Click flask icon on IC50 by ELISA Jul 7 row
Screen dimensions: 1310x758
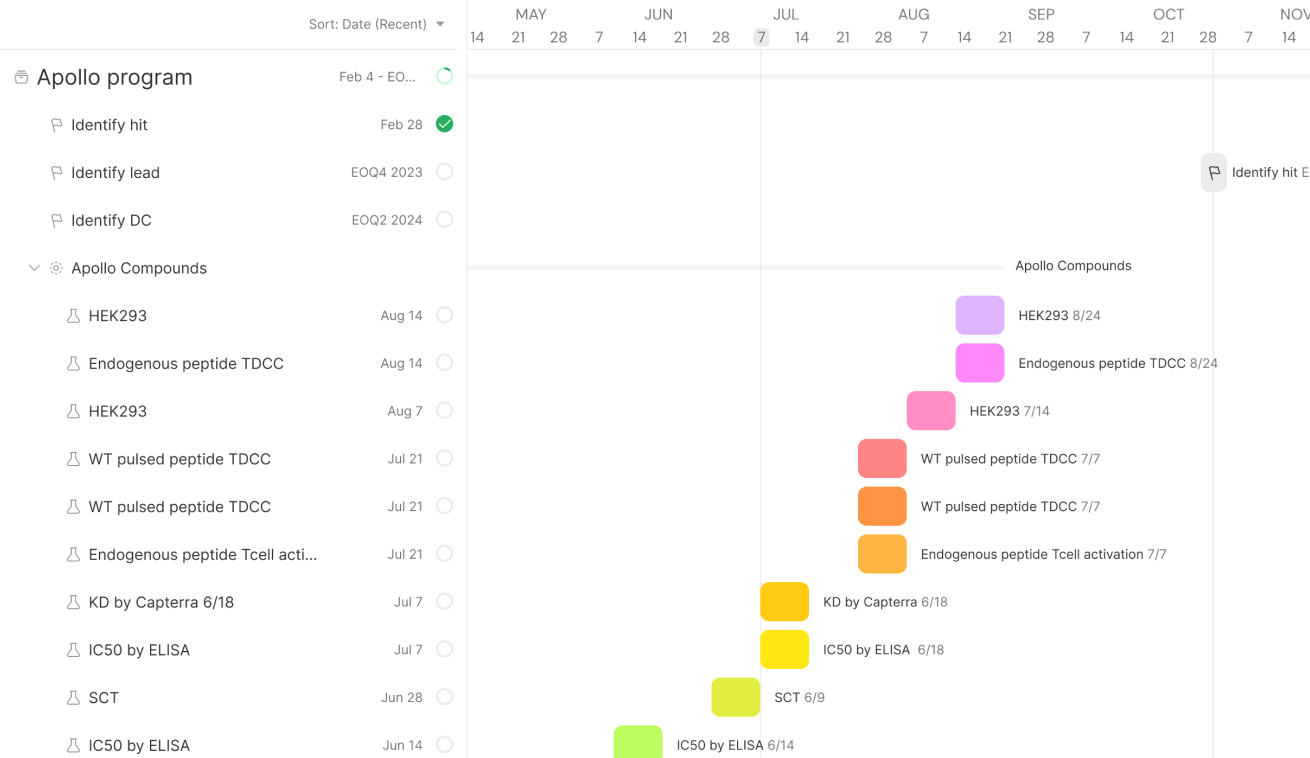(x=73, y=650)
